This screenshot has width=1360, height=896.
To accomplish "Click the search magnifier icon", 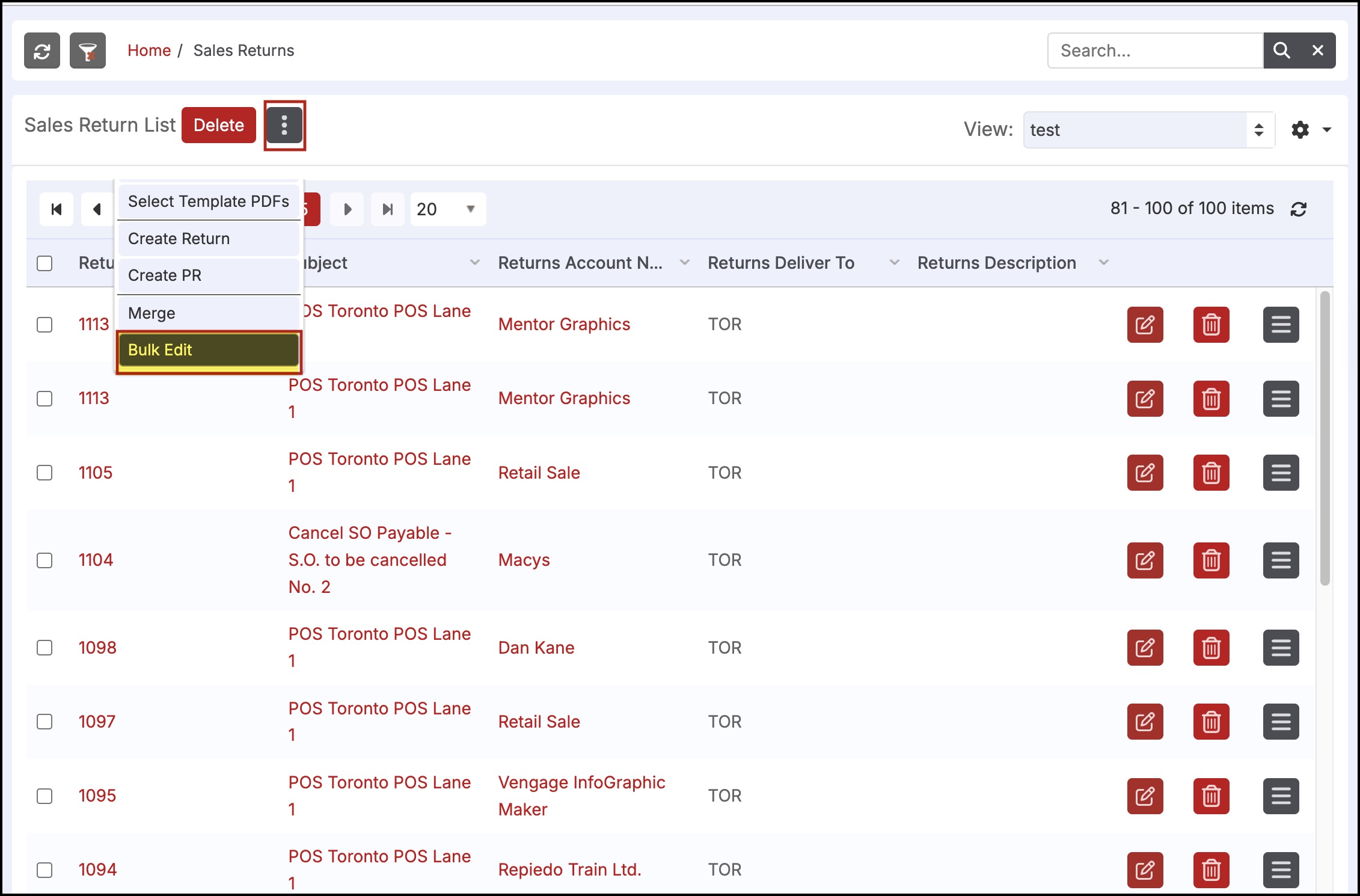I will tap(1281, 51).
